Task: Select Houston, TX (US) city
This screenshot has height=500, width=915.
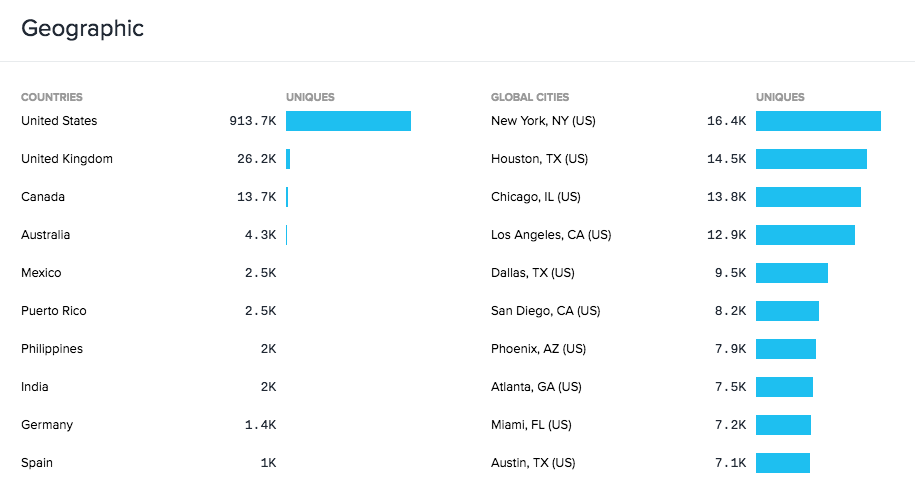Action: [539, 159]
